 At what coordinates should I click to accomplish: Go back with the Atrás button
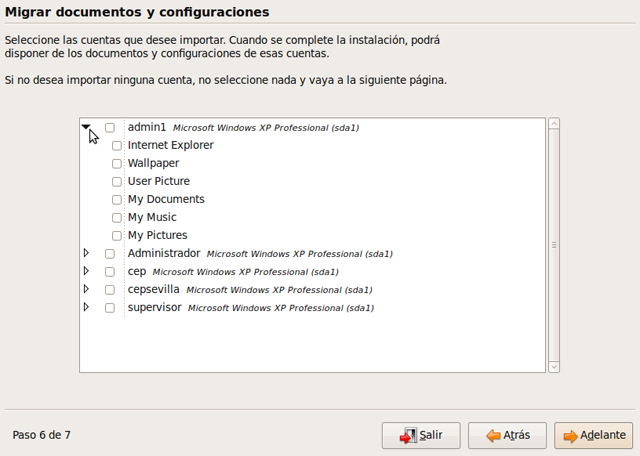tap(506, 436)
